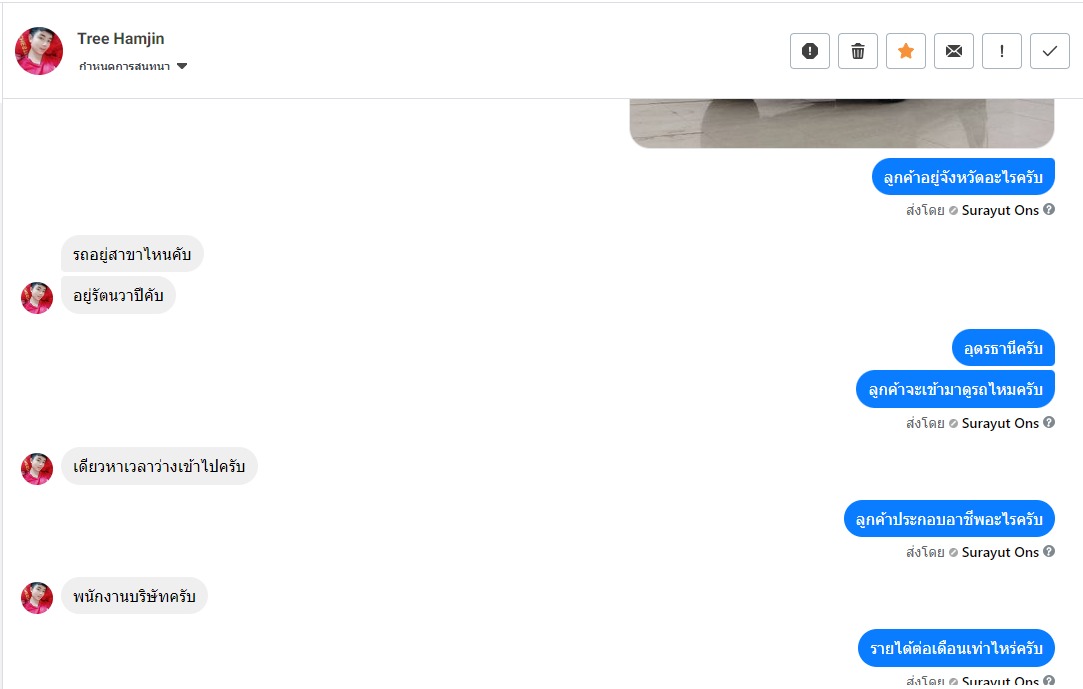Click the Tree Hamjin contact name
1083x689 pixels.
121,39
